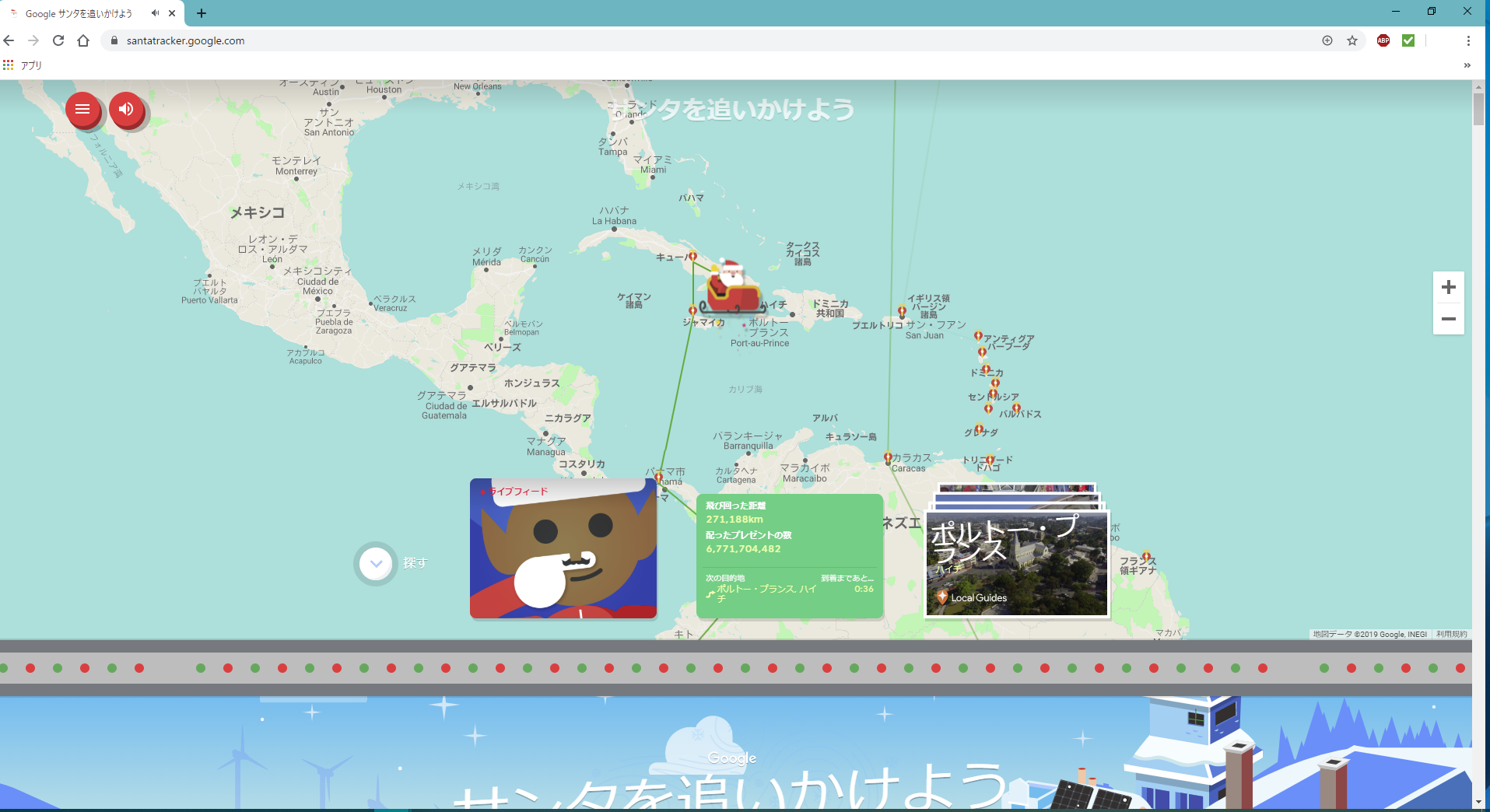Bookmark this page with the star
This screenshot has height=812, width=1490.
click(1352, 40)
